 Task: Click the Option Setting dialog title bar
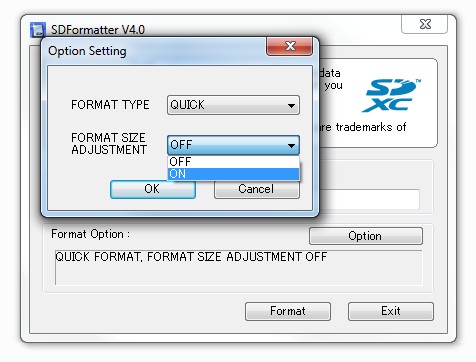pos(155,51)
